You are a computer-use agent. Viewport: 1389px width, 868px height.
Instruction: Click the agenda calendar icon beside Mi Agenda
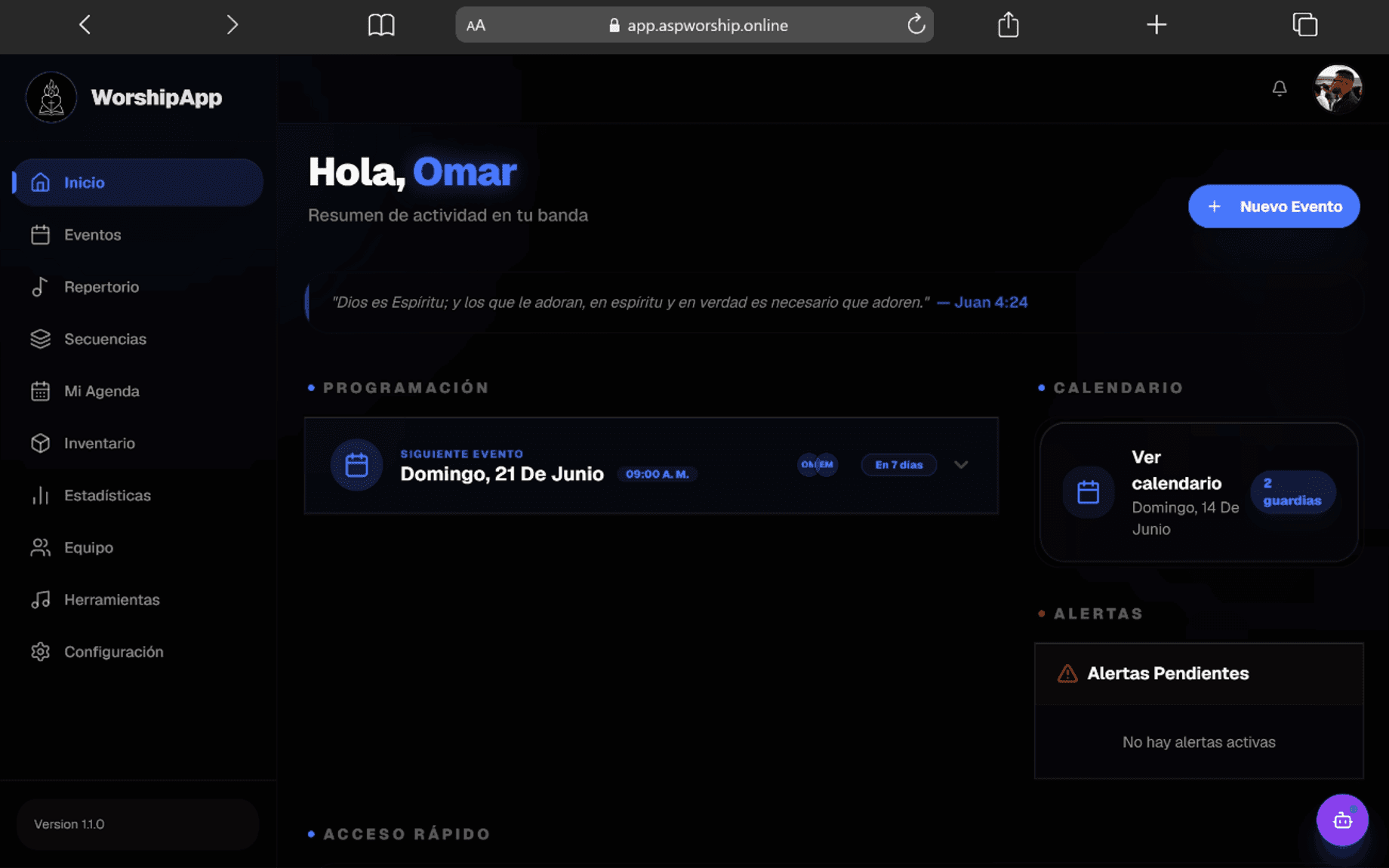point(40,391)
